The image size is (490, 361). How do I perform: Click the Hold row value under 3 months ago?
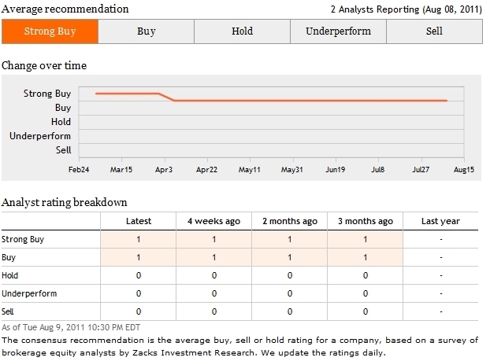coord(365,276)
